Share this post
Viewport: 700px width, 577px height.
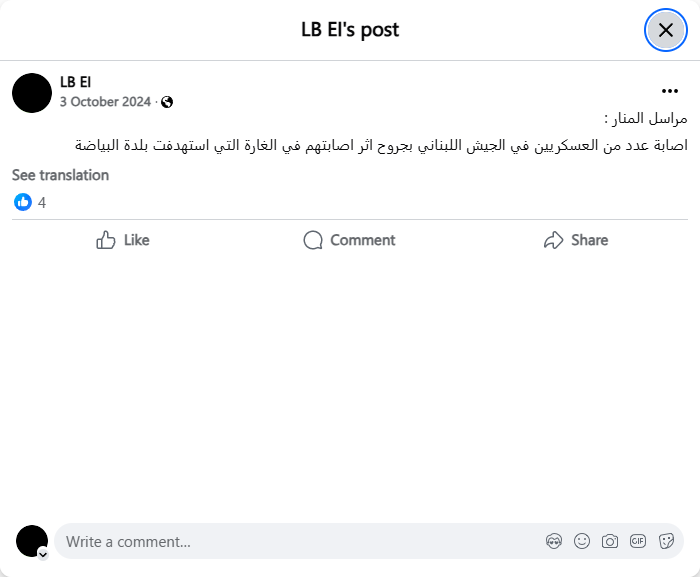(x=576, y=240)
